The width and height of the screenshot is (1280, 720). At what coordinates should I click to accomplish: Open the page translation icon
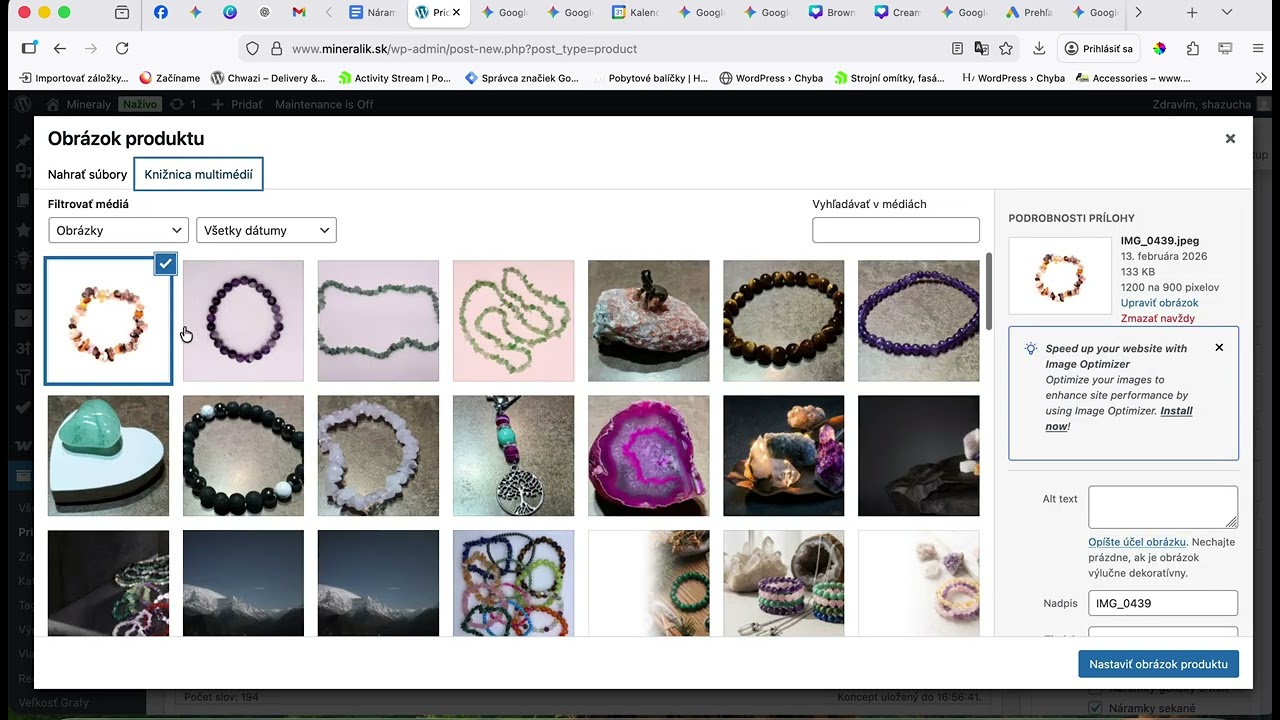[982, 48]
